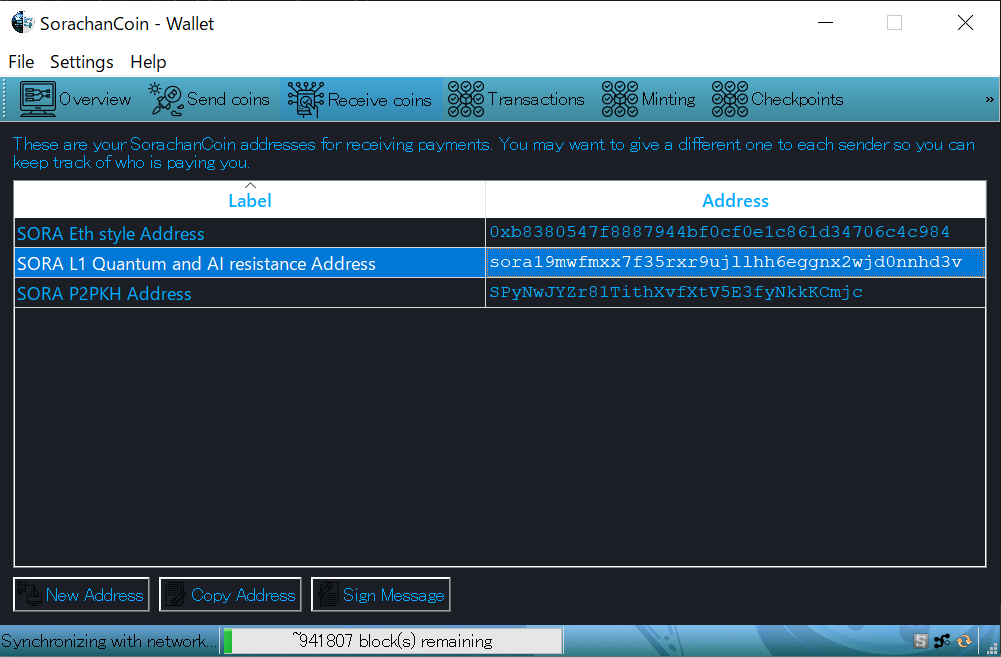This screenshot has height=658, width=1001.
Task: Click the New Address button
Action: [x=81, y=595]
